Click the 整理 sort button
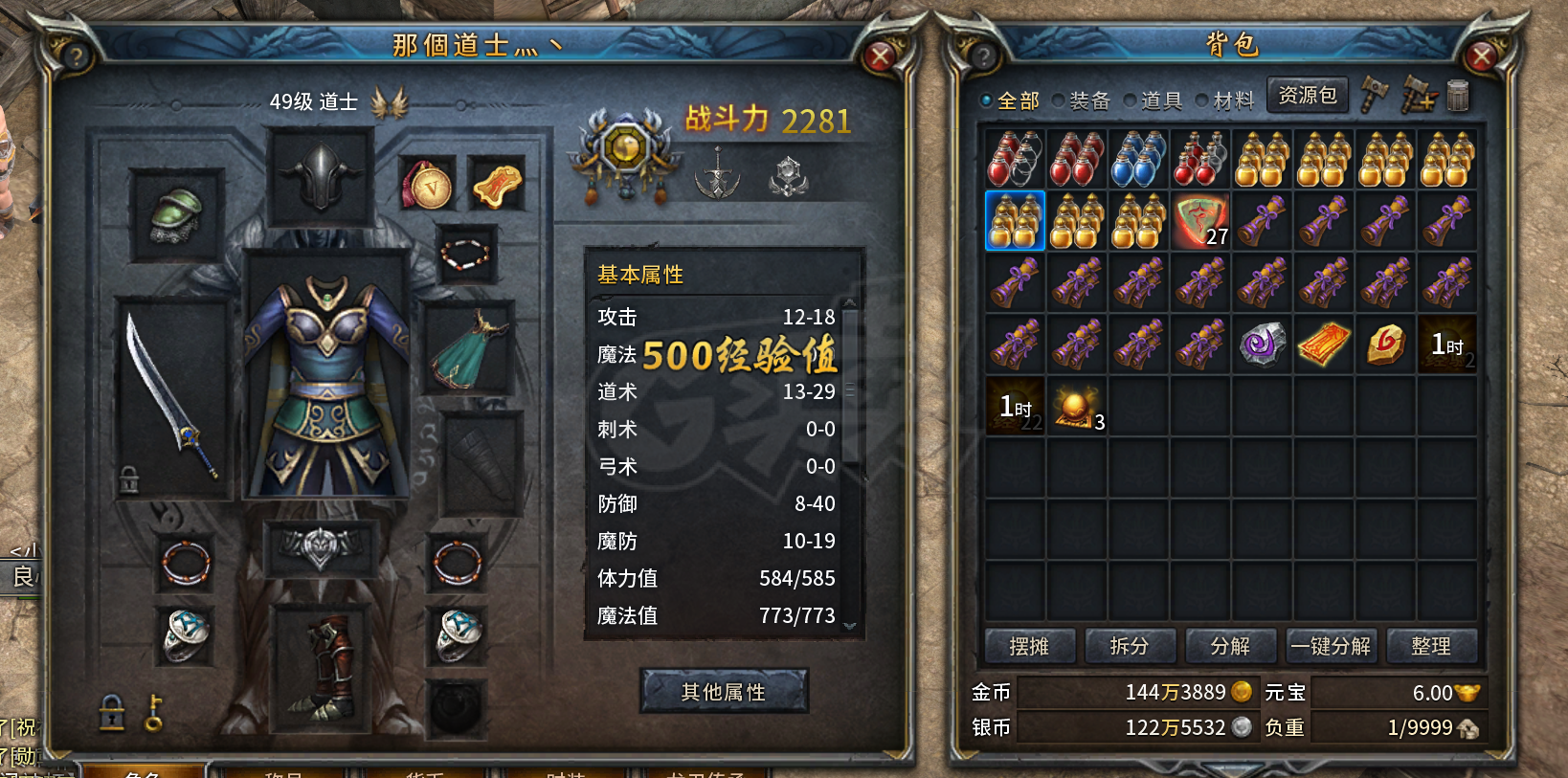 click(1431, 646)
